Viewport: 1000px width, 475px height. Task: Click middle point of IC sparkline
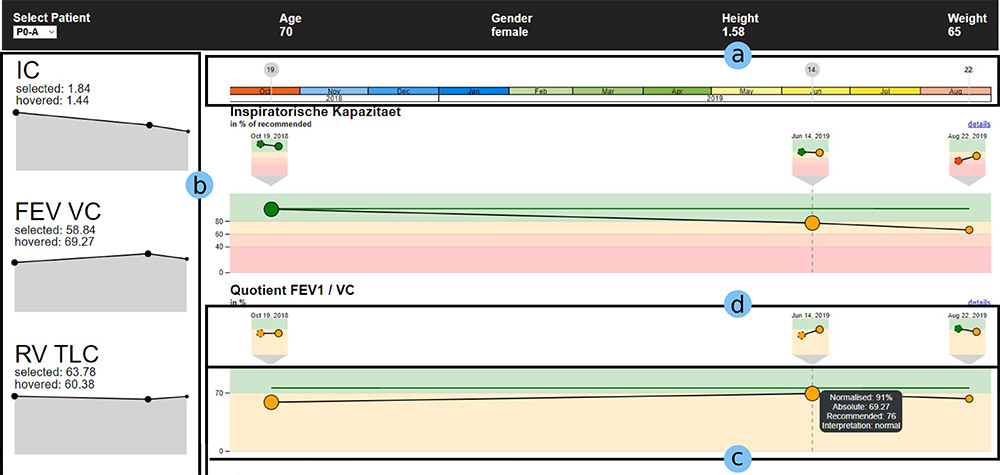(149, 125)
